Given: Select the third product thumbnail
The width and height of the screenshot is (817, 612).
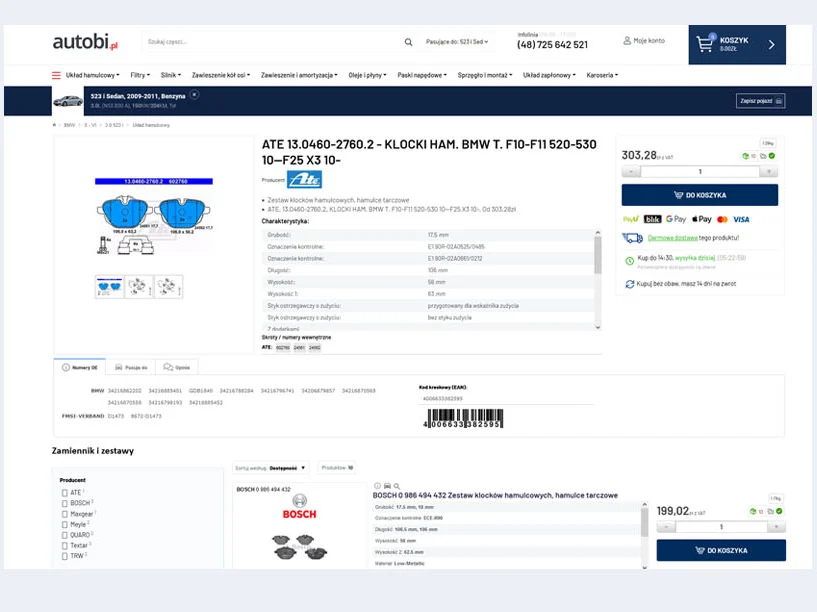Looking at the screenshot, I should point(169,287).
